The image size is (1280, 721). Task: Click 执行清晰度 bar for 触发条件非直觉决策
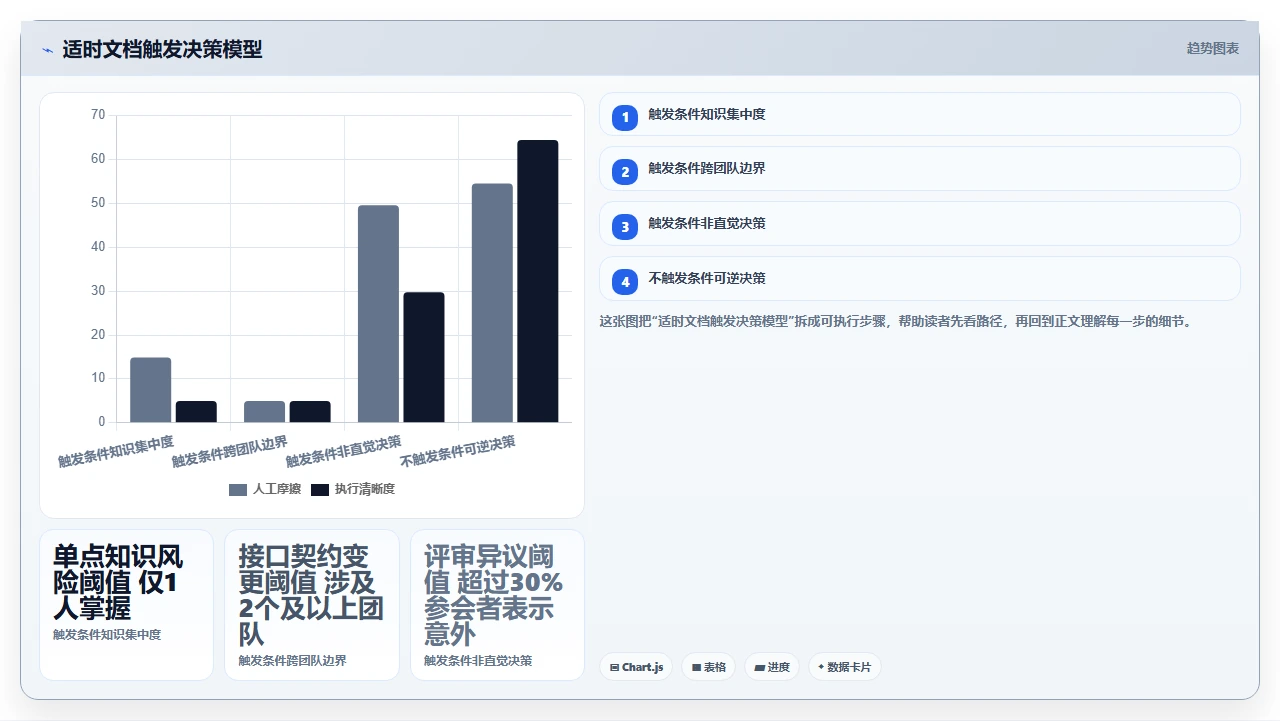pos(424,357)
